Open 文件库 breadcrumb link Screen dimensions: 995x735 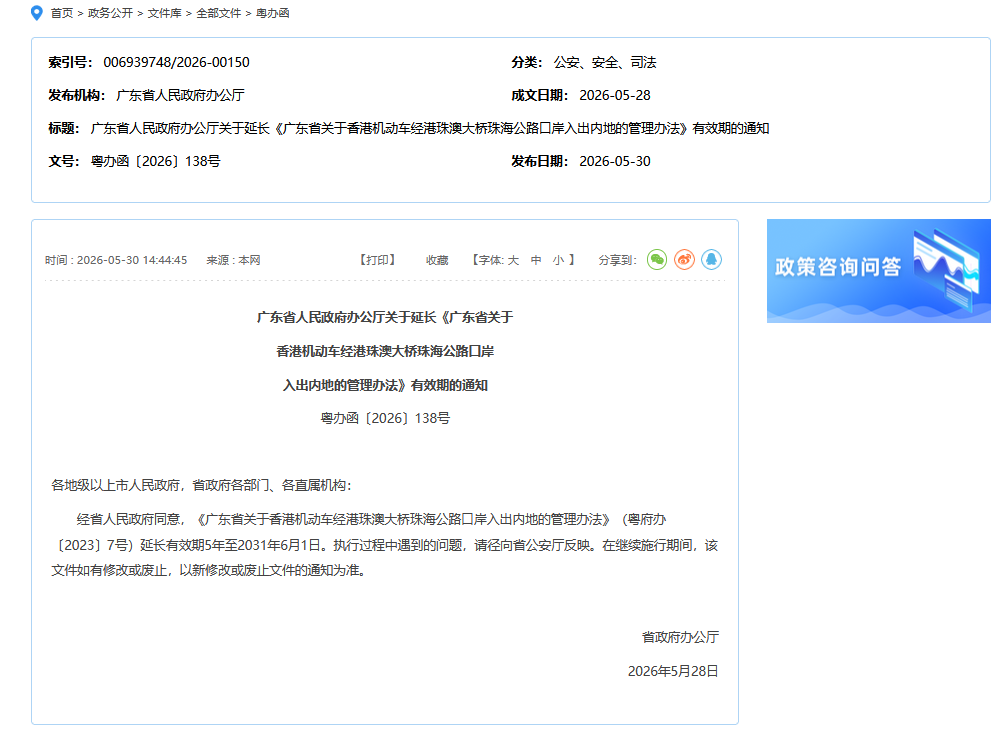(x=164, y=13)
